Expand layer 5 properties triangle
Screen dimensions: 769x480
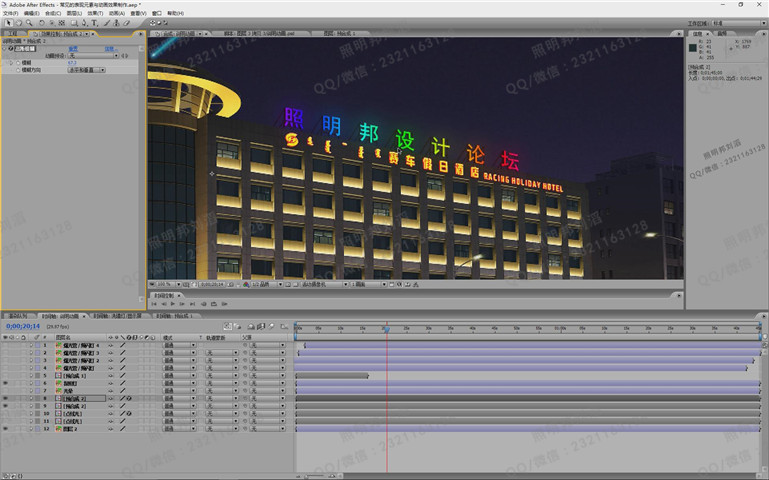pos(31,376)
